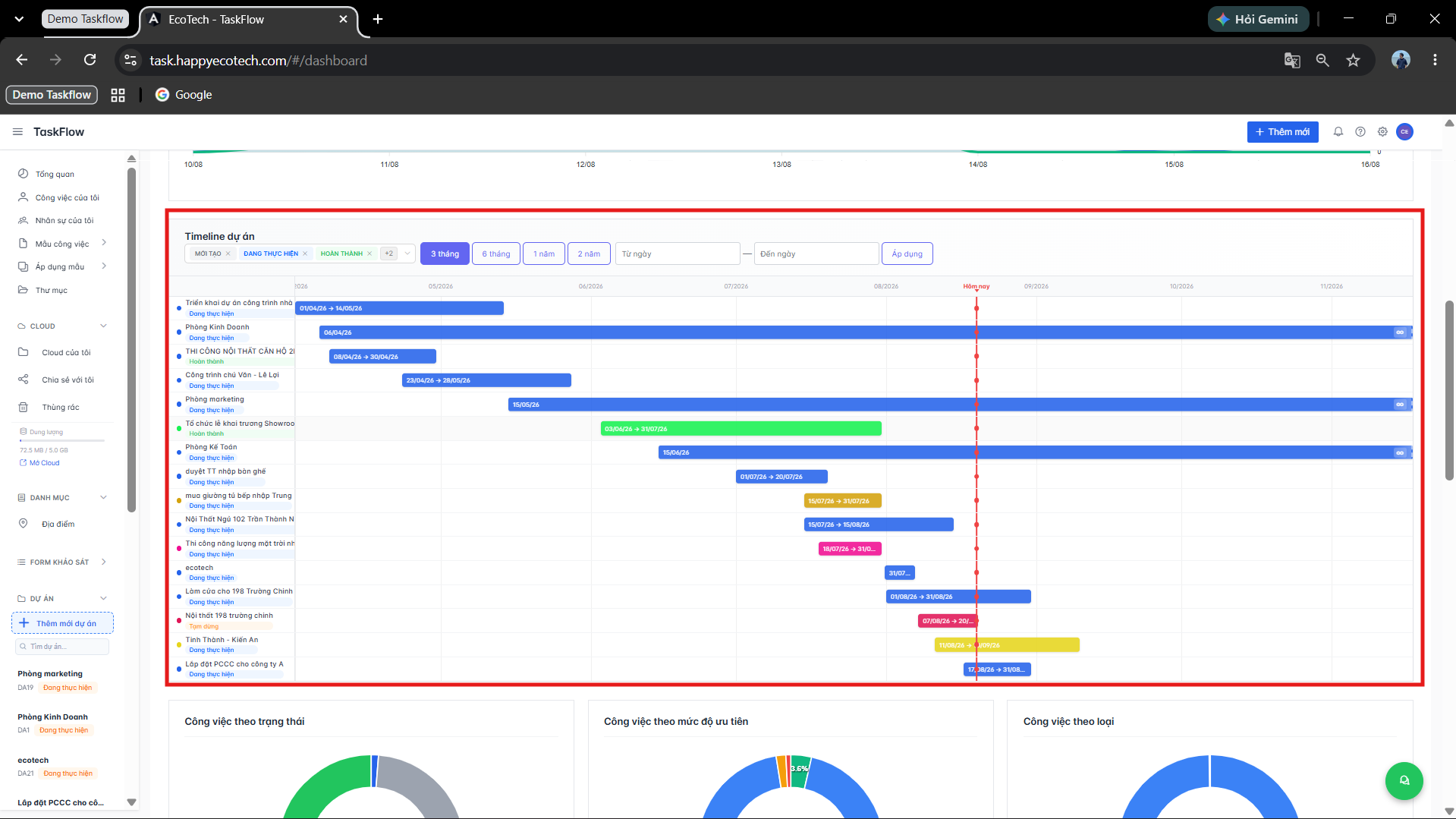Click the Áp dụng filter button
This screenshot has height=819, width=1456.
(907, 254)
